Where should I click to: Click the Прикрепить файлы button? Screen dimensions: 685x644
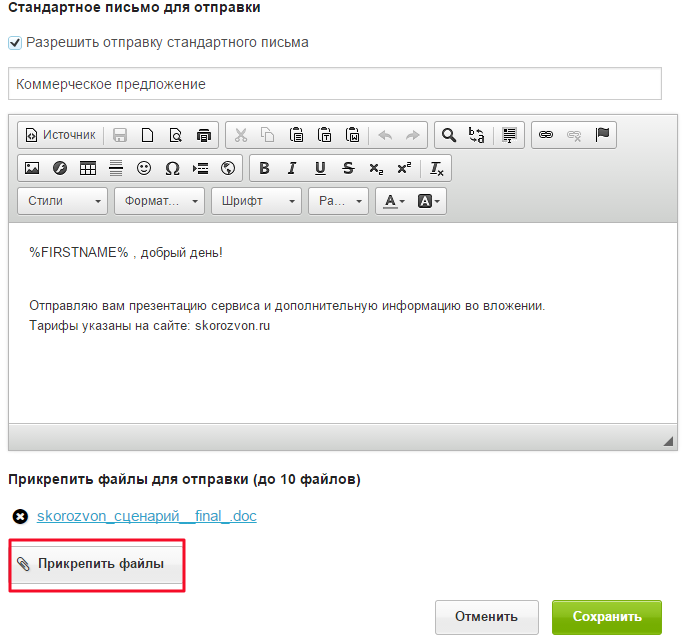pyautogui.click(x=97, y=564)
